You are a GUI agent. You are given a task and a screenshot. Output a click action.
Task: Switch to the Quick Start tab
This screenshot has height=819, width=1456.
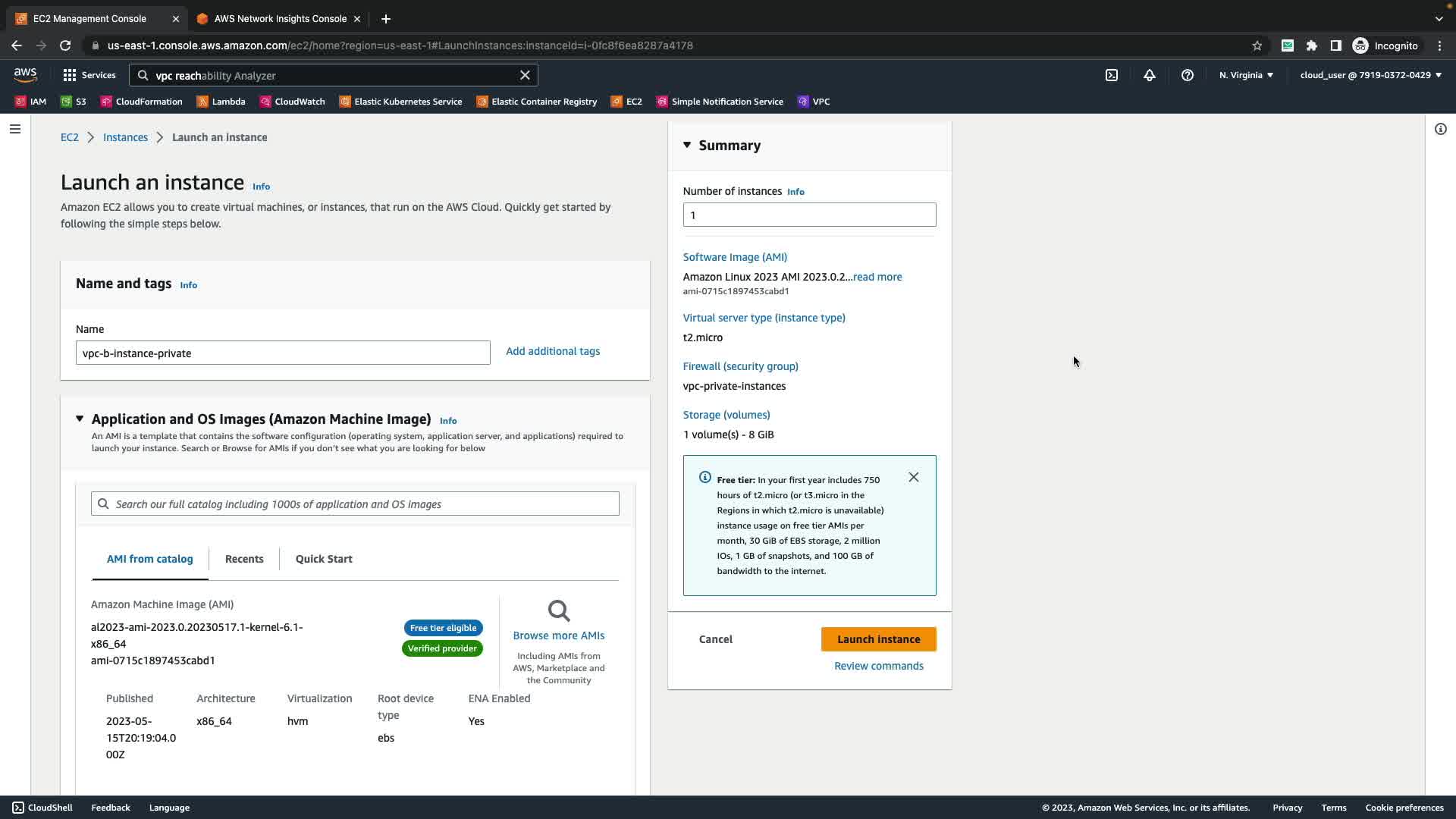pos(324,559)
